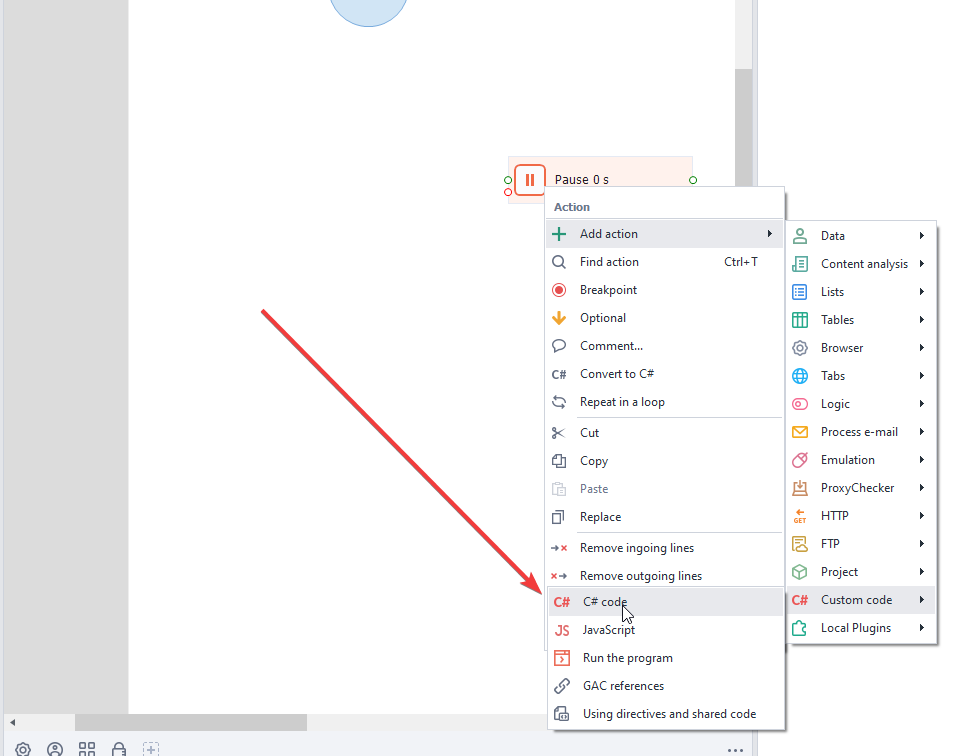Click the Process e-mail envelope icon
This screenshot has height=756, width=962.
pos(799,432)
